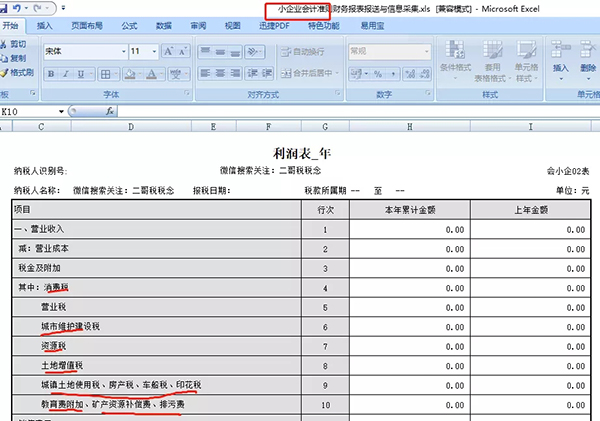Switch to the 页面布局 tab
Viewport: 600px width, 421px height.
coord(87,26)
